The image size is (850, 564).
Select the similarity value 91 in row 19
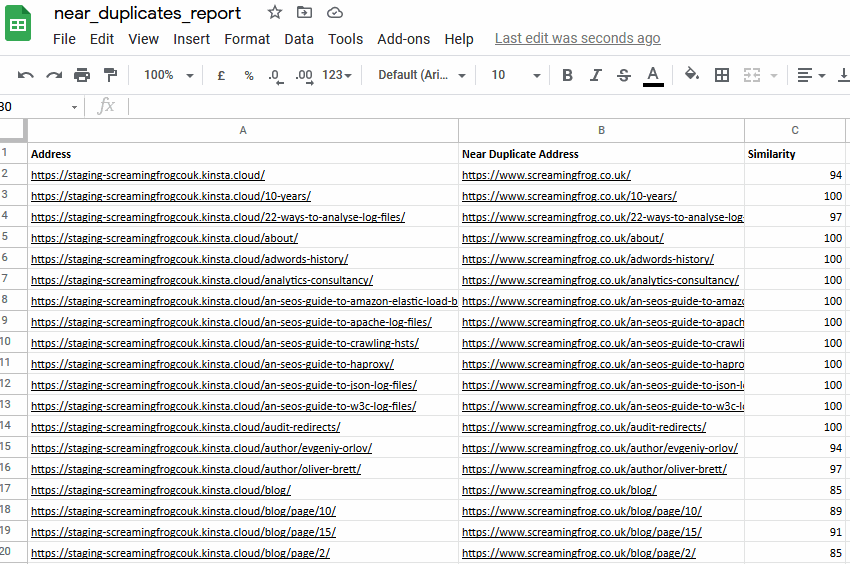tap(795, 532)
